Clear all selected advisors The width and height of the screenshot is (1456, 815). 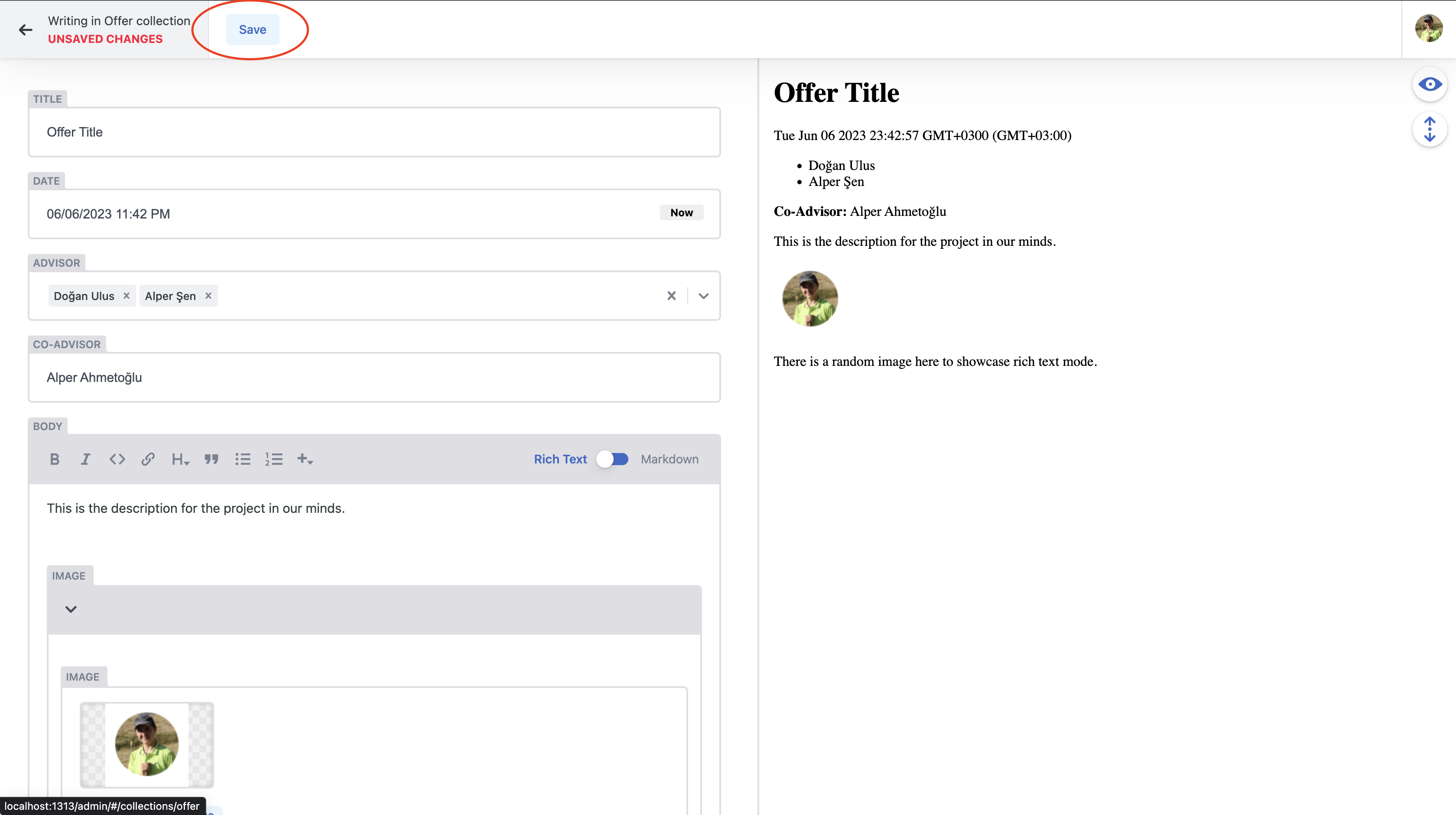click(671, 296)
